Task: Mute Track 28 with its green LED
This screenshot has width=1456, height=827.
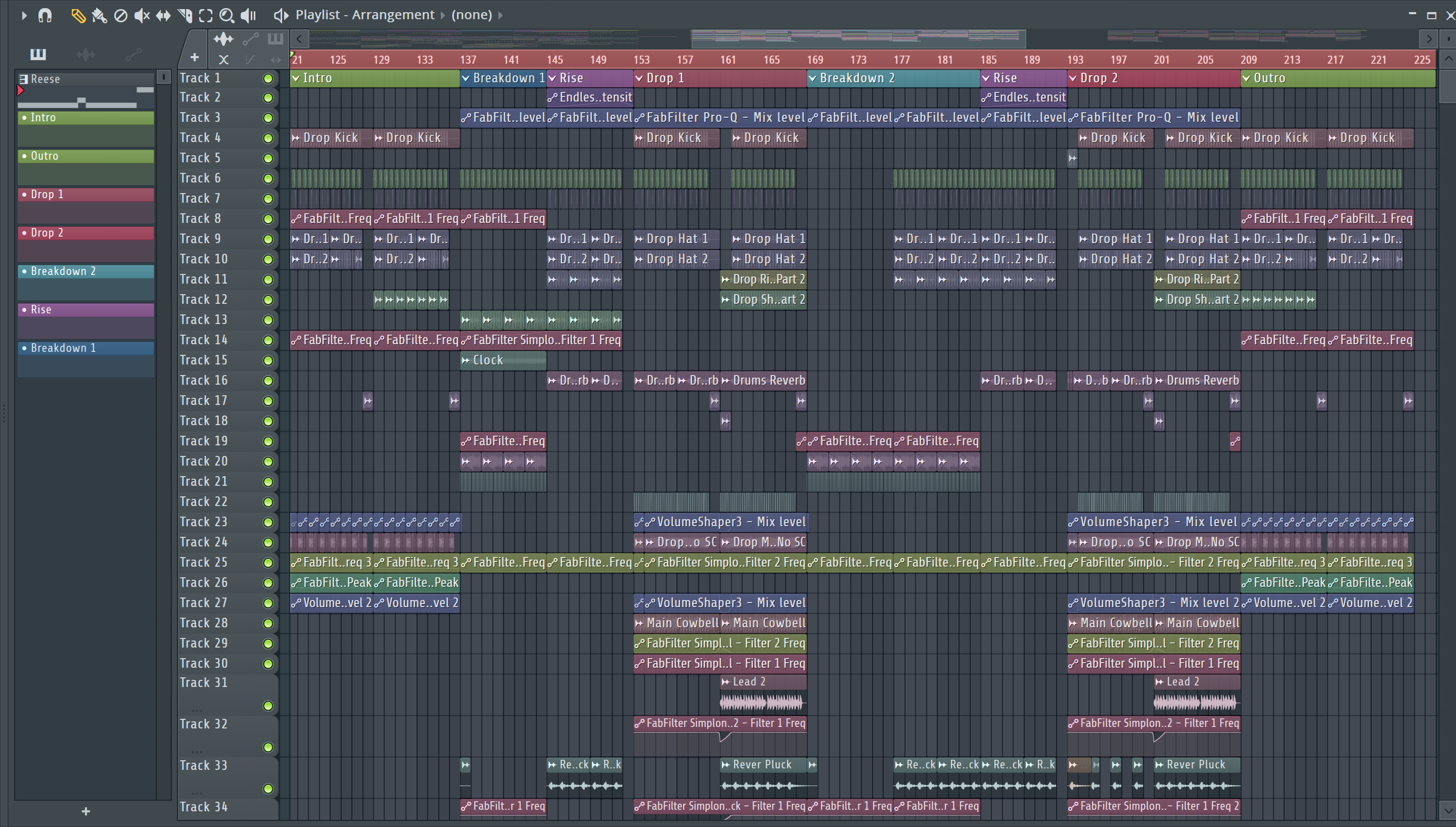Action: tap(268, 624)
